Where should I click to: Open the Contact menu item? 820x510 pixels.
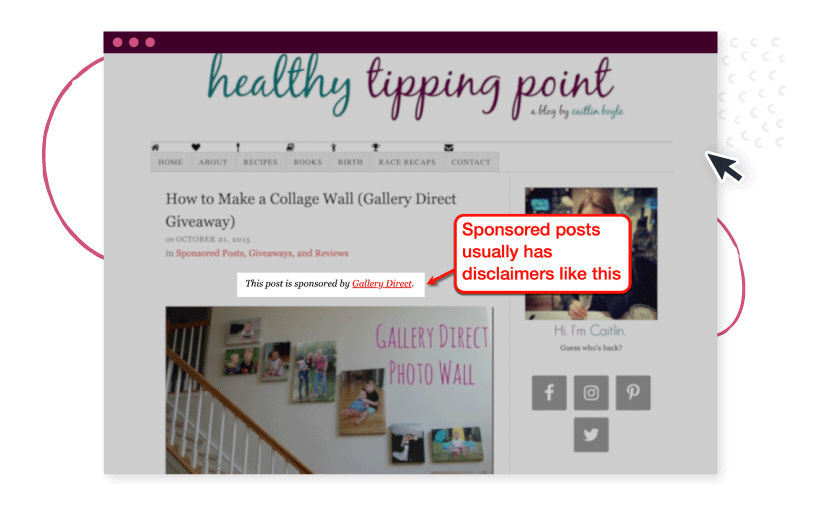(471, 162)
